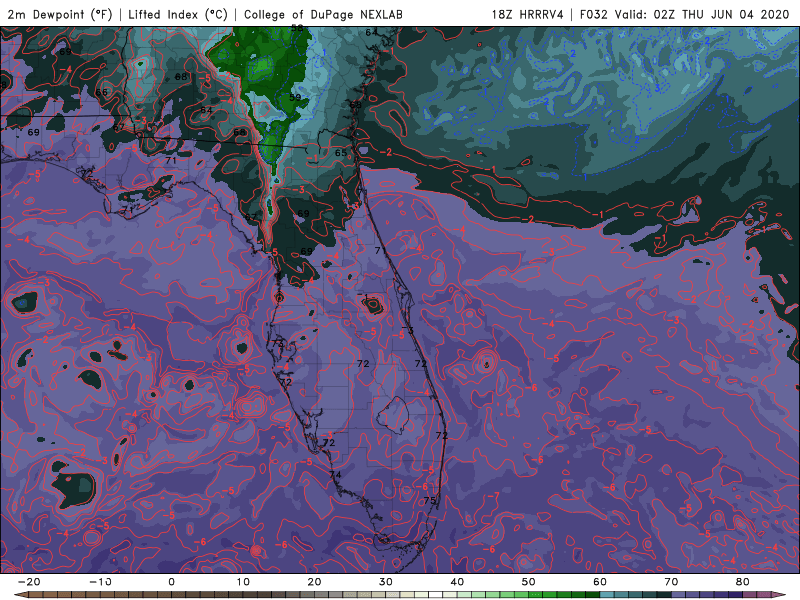This screenshot has height=600, width=800.
Task: Click the 65 dewpoint value near the Georgia coast
Action: point(341,153)
